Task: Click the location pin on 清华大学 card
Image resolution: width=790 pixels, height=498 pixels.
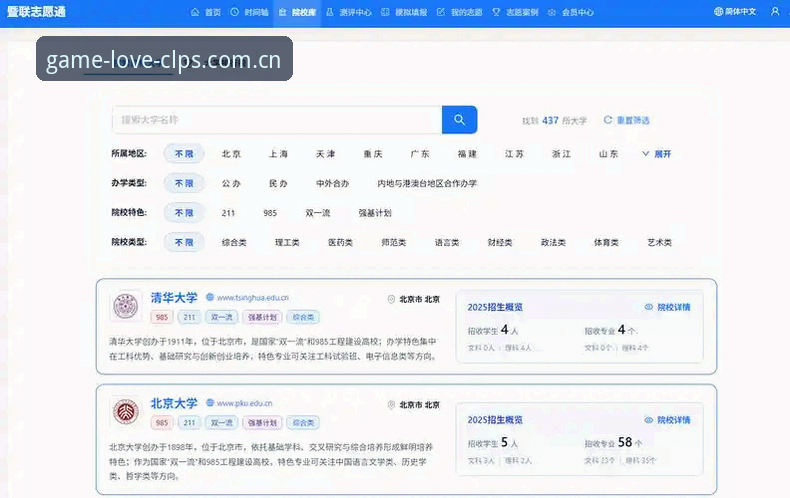Action: [x=391, y=299]
